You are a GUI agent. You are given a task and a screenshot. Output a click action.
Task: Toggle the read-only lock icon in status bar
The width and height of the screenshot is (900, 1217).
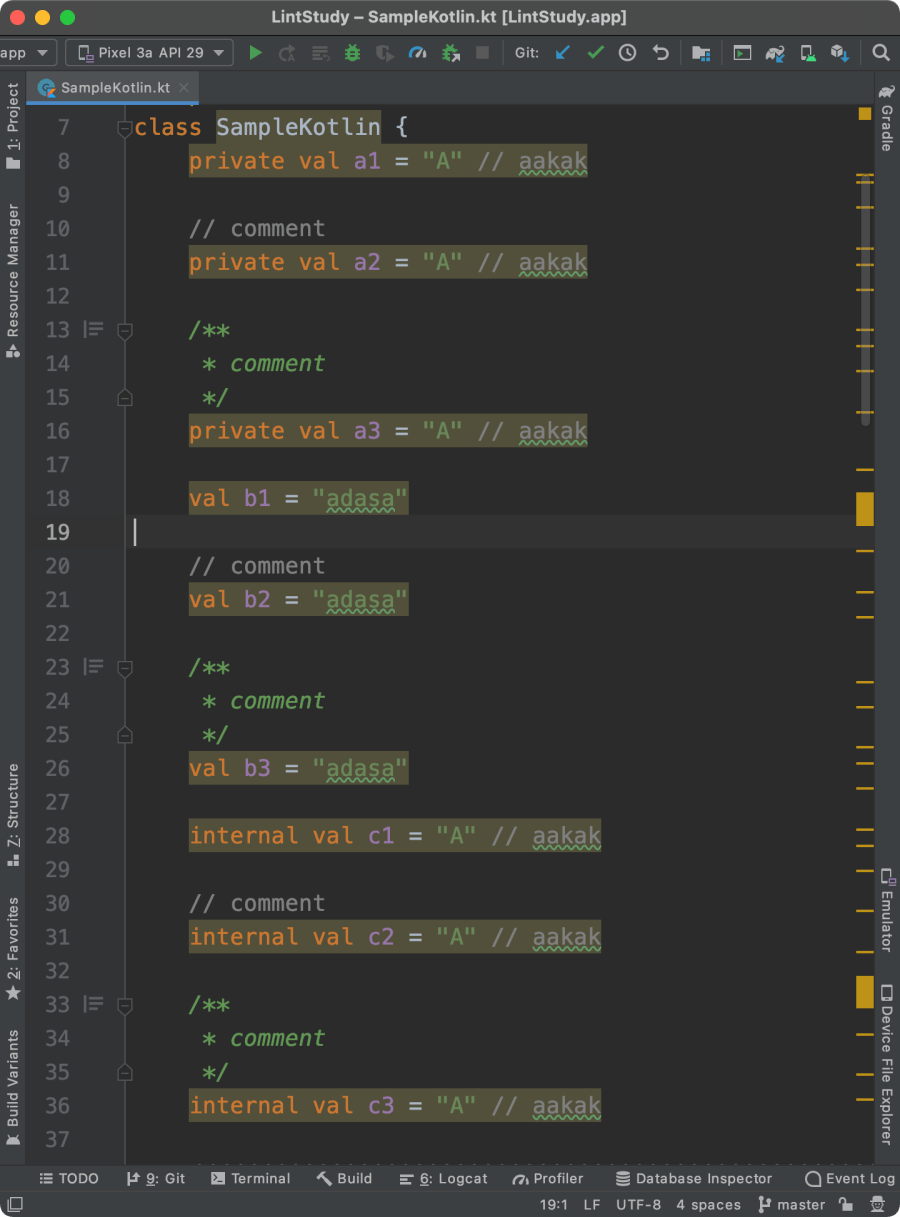(x=846, y=1204)
